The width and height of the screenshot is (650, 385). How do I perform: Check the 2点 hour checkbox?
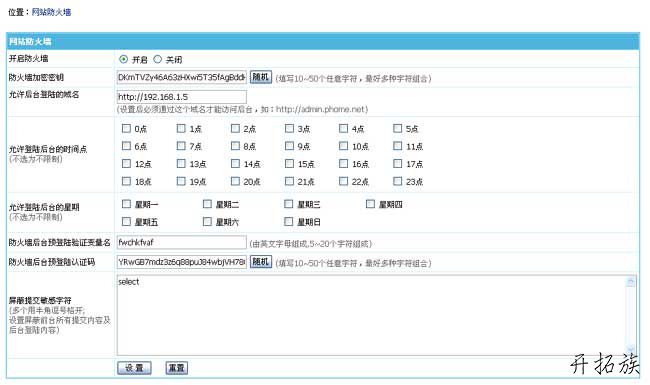coord(235,128)
